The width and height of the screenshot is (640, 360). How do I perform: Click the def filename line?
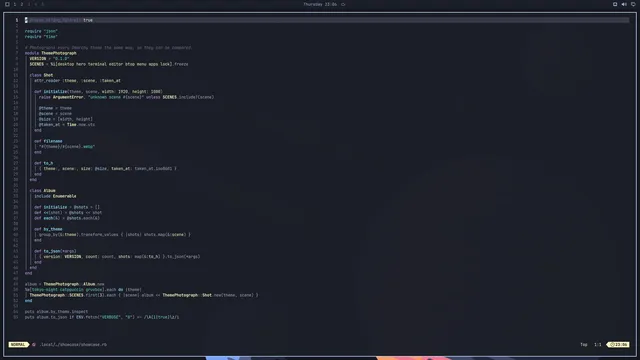coord(48,141)
